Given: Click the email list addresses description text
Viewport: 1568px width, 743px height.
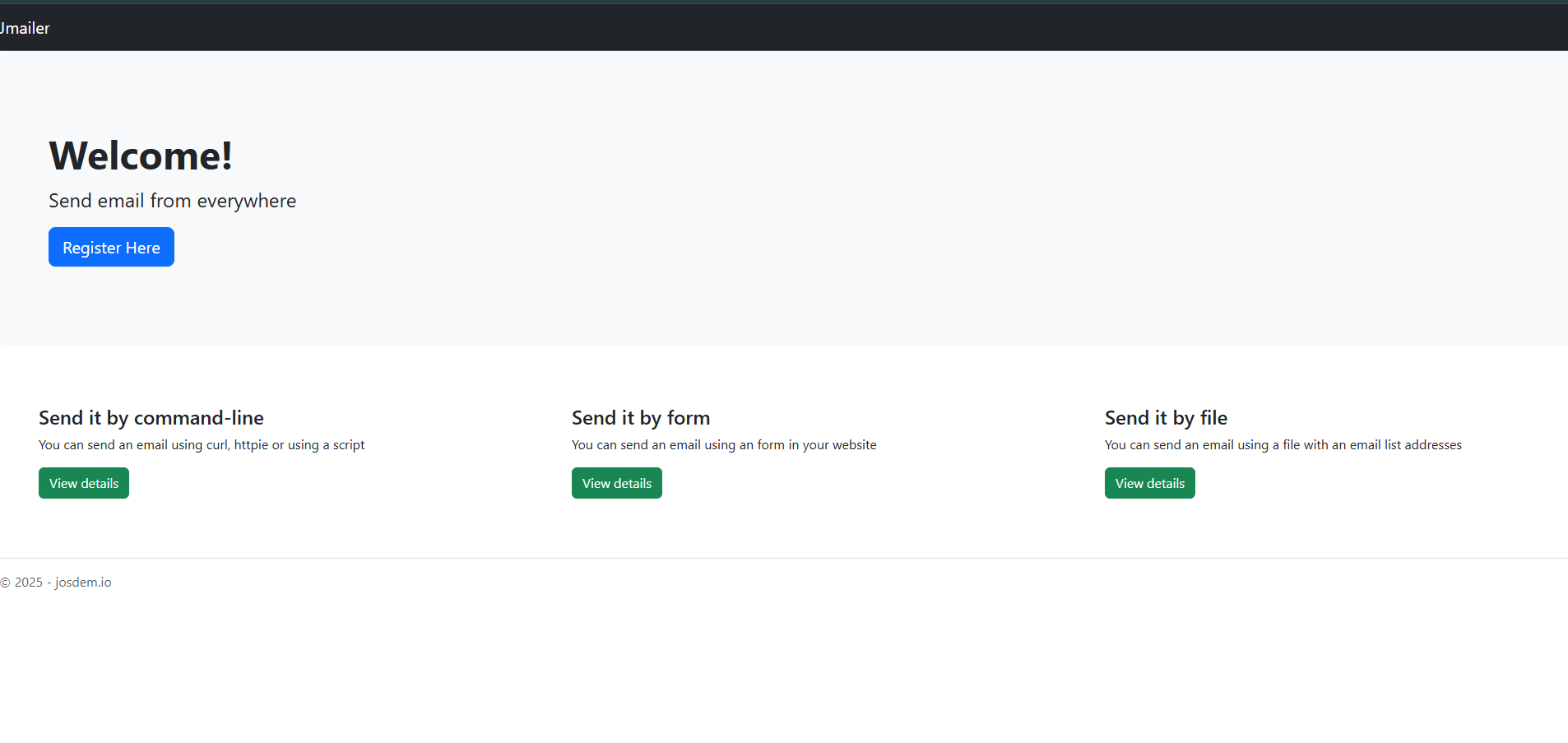Looking at the screenshot, I should [1283, 444].
